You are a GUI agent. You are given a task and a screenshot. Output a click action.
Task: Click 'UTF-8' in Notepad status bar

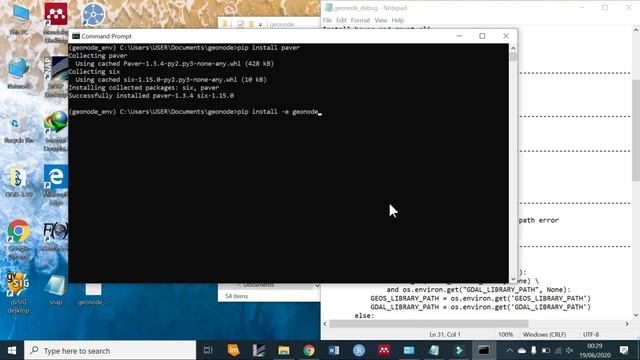click(x=591, y=335)
